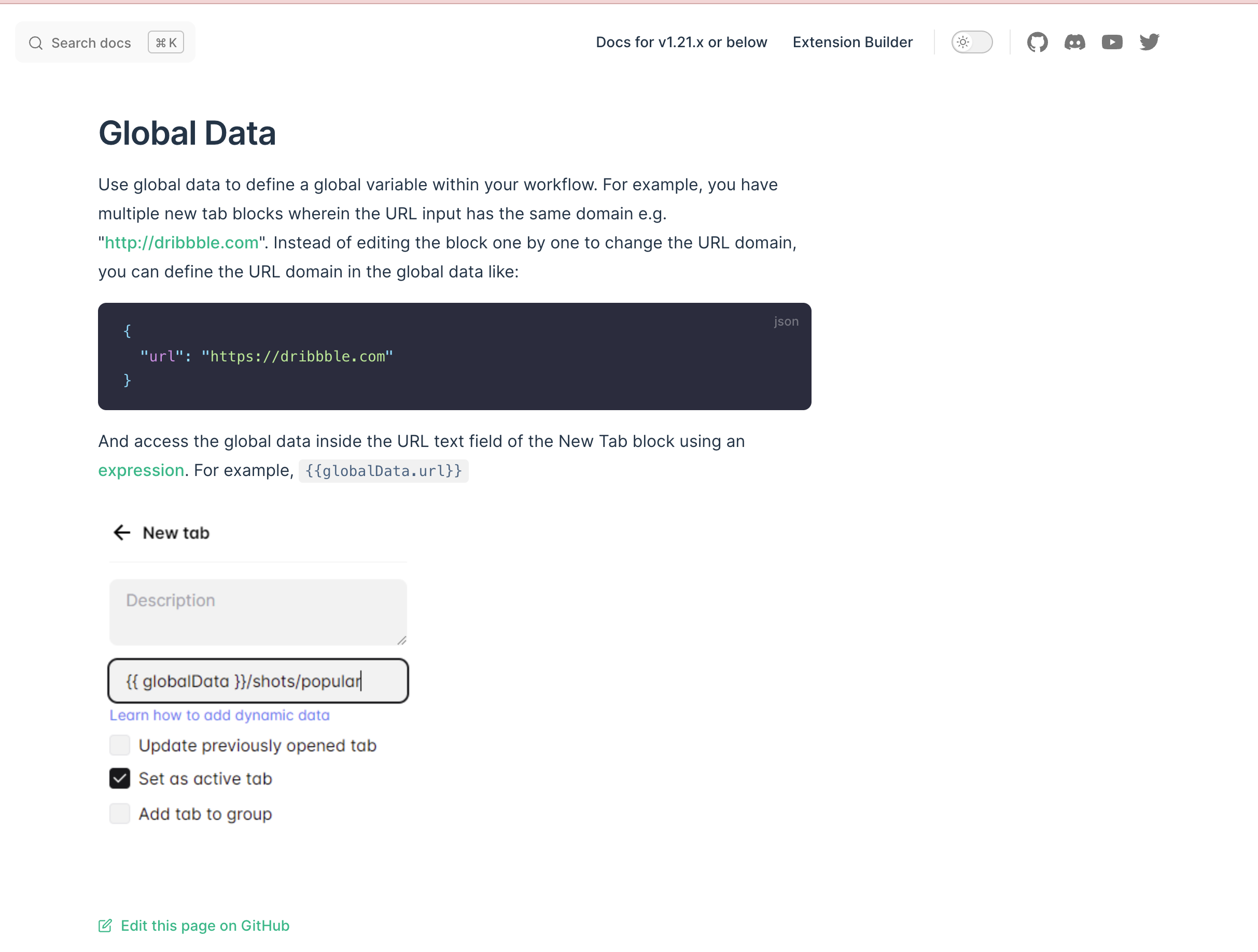This screenshot has height=952, width=1258.
Task: Click the globalData shots/popular URL field
Action: (x=258, y=681)
